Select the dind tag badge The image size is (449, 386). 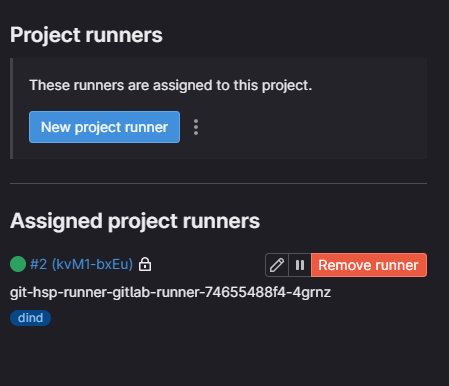pos(30,318)
